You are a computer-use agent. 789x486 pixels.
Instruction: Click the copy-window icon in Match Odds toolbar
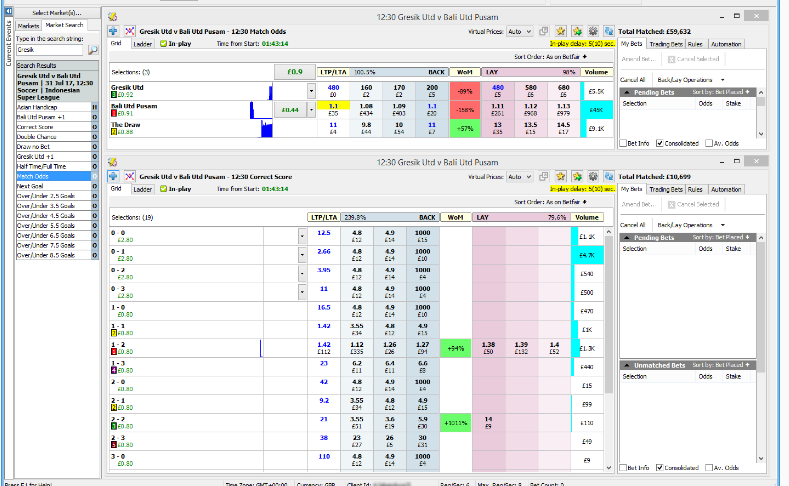click(543, 31)
